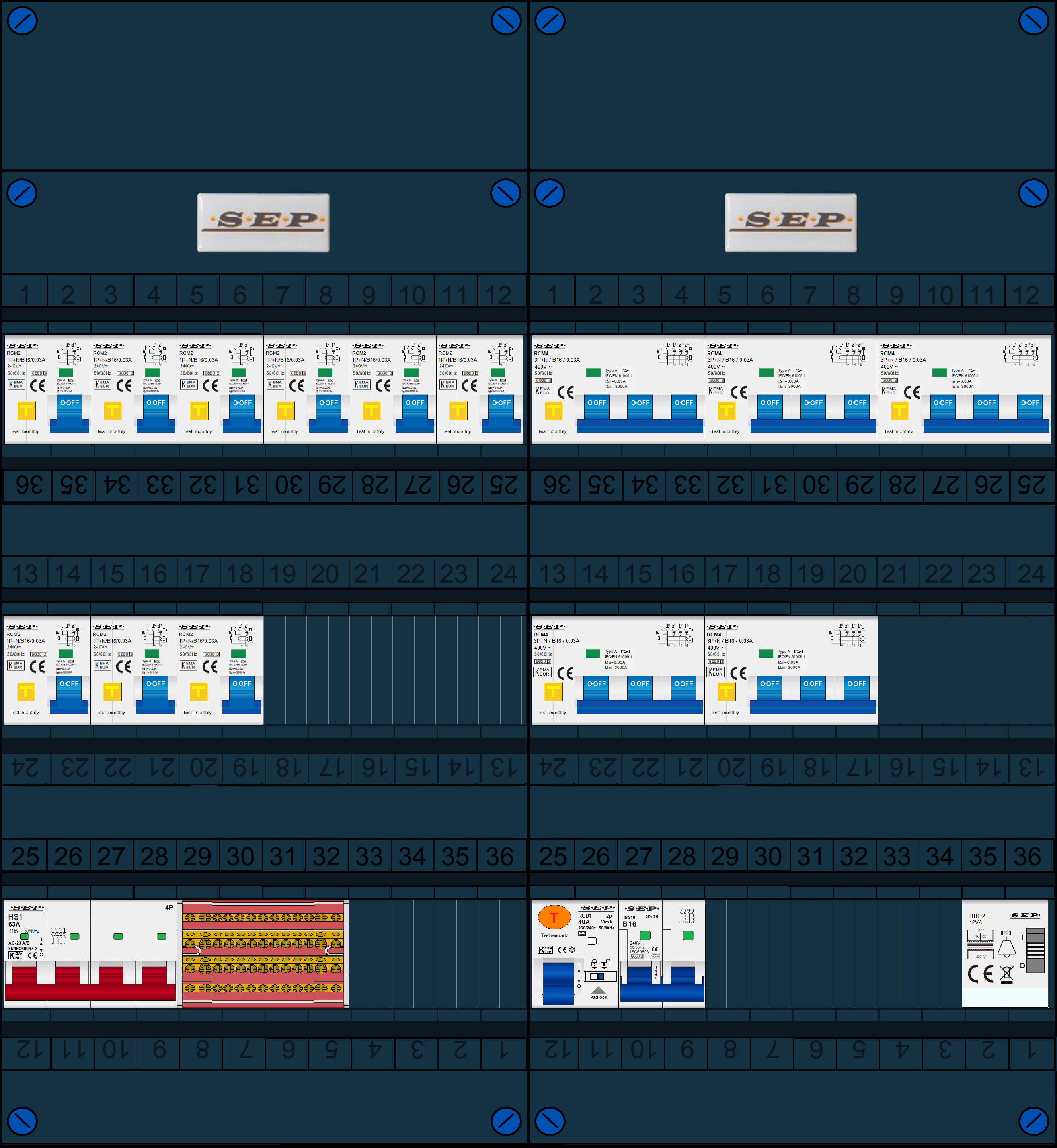
Task: Click 'Test regularly' text on RCD1
Action: point(554,936)
